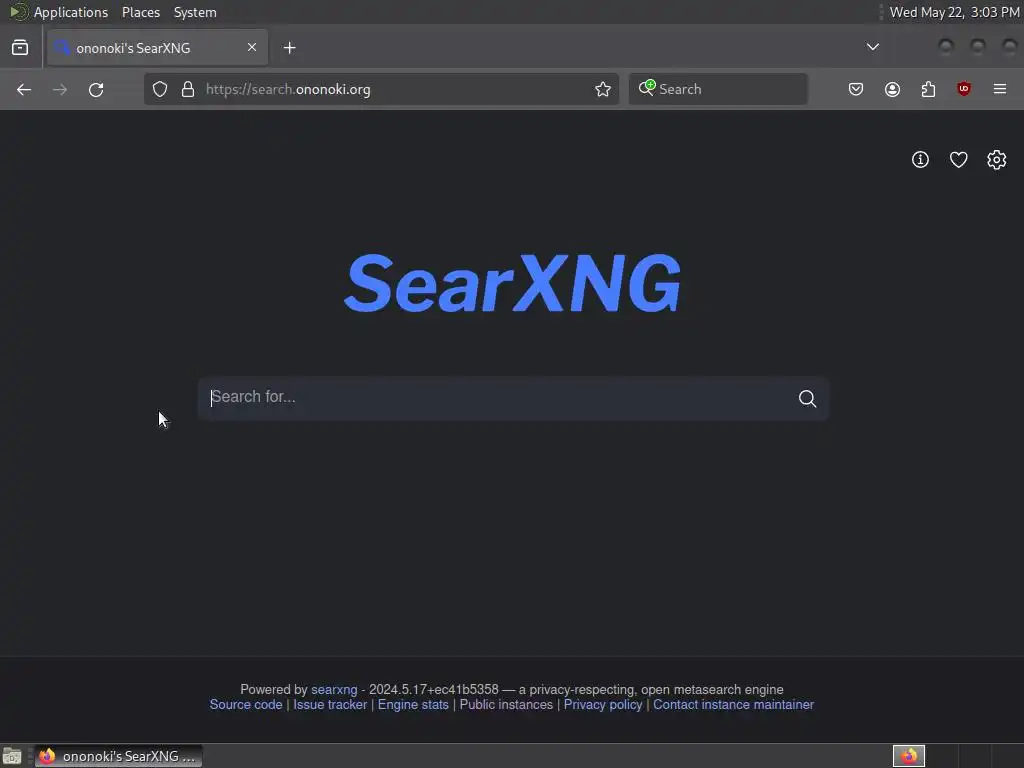Click the SearXNG About info icon
The width and height of the screenshot is (1024, 768).
tap(920, 159)
